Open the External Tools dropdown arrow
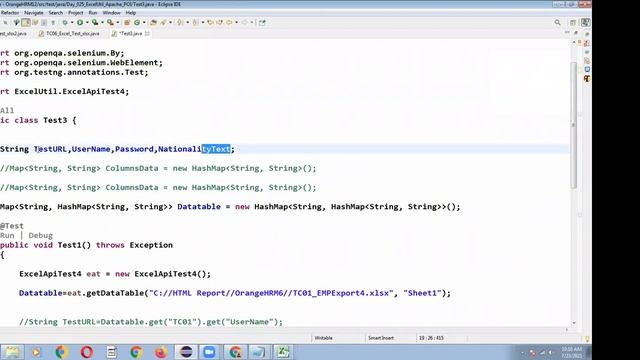Screen dimensions: 640x360 118,22
